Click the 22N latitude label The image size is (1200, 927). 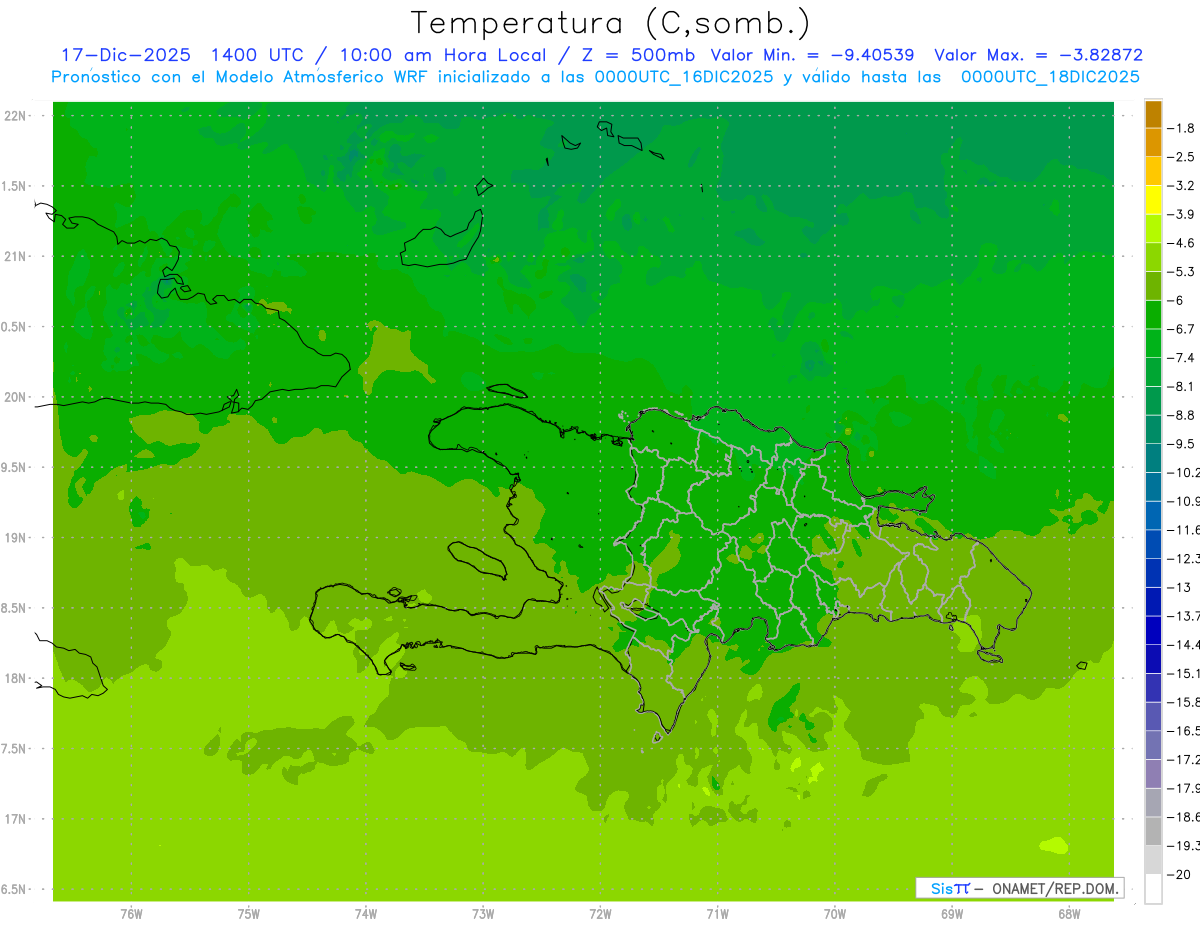click(16, 116)
